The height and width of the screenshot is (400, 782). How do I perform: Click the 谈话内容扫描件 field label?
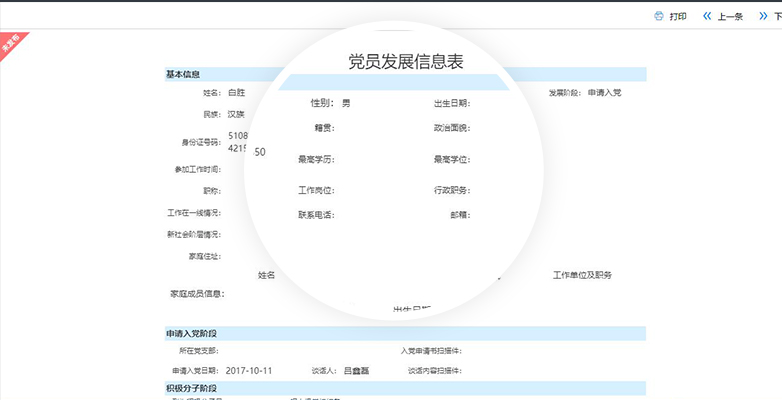434,370
